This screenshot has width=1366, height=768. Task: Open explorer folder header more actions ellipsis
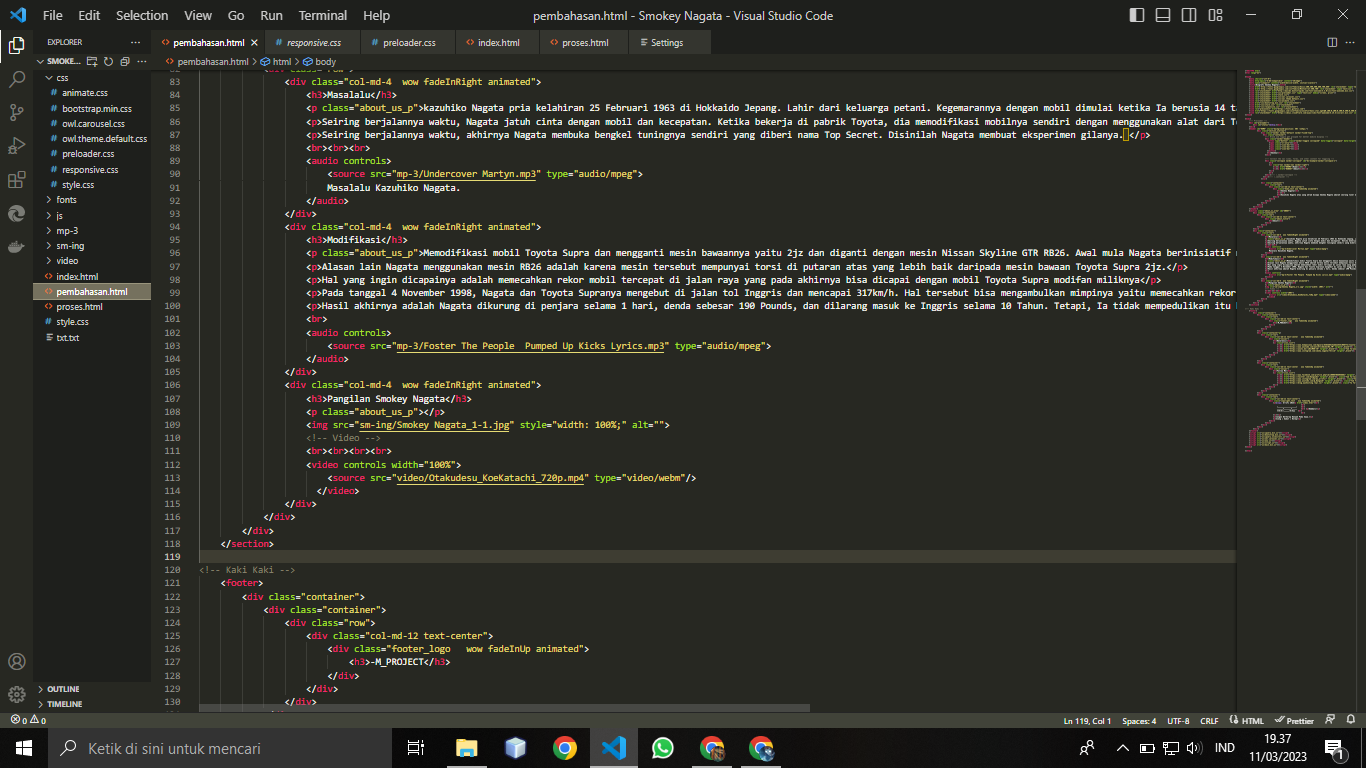[x=141, y=62]
